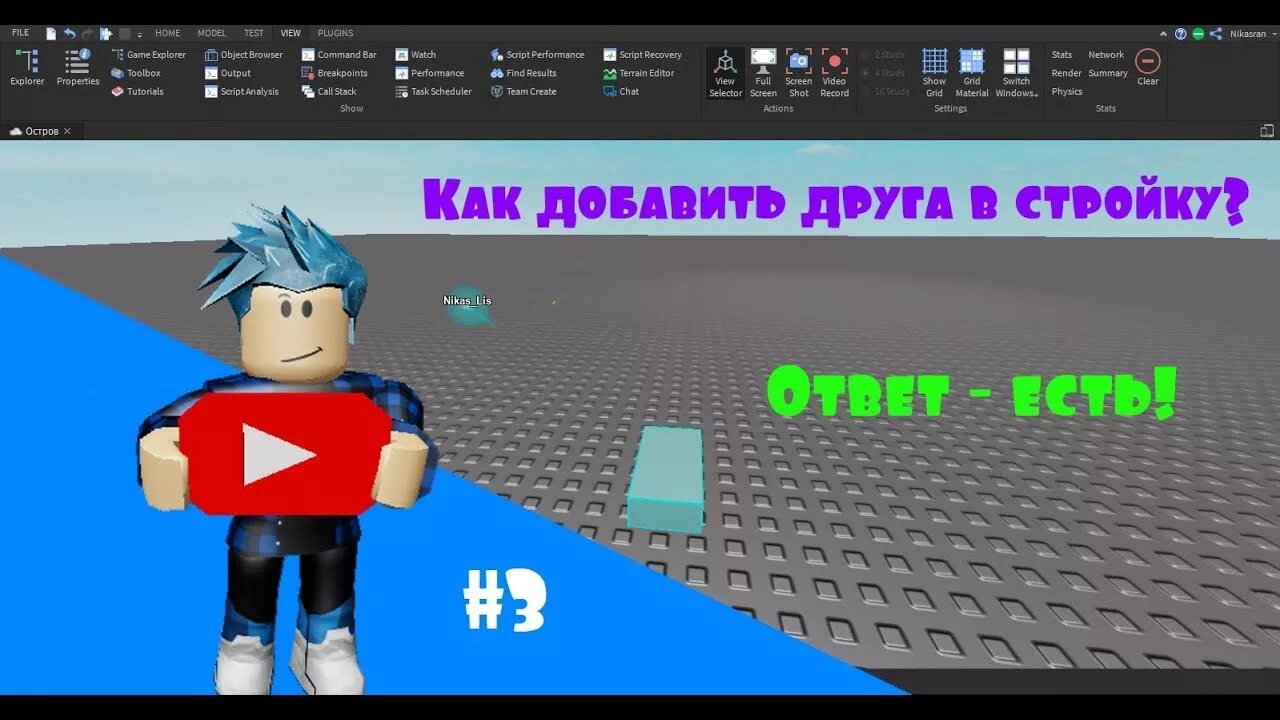
Task: Open the Script Performance window
Action: click(x=538, y=55)
